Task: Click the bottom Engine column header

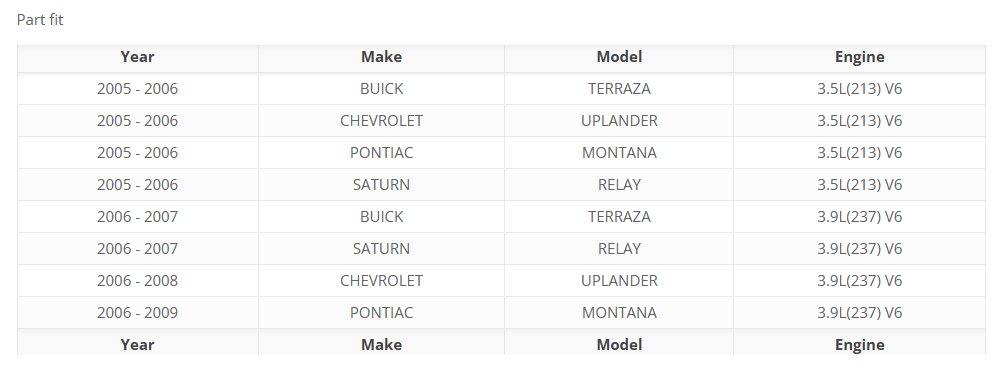Action: [x=859, y=345]
